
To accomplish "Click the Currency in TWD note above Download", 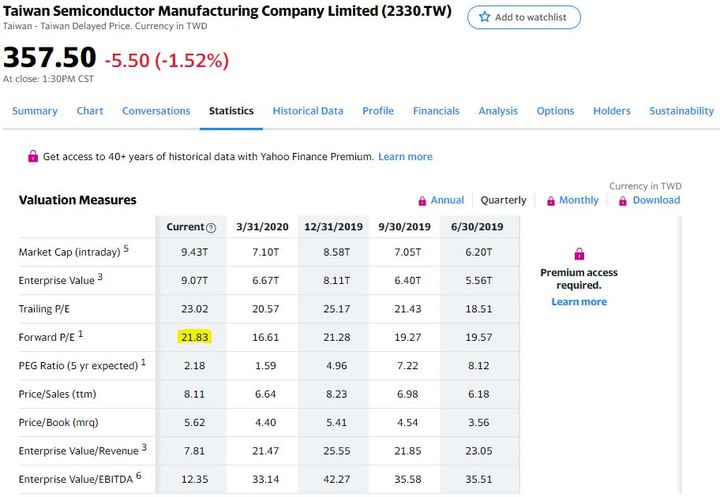I will tap(645, 186).
